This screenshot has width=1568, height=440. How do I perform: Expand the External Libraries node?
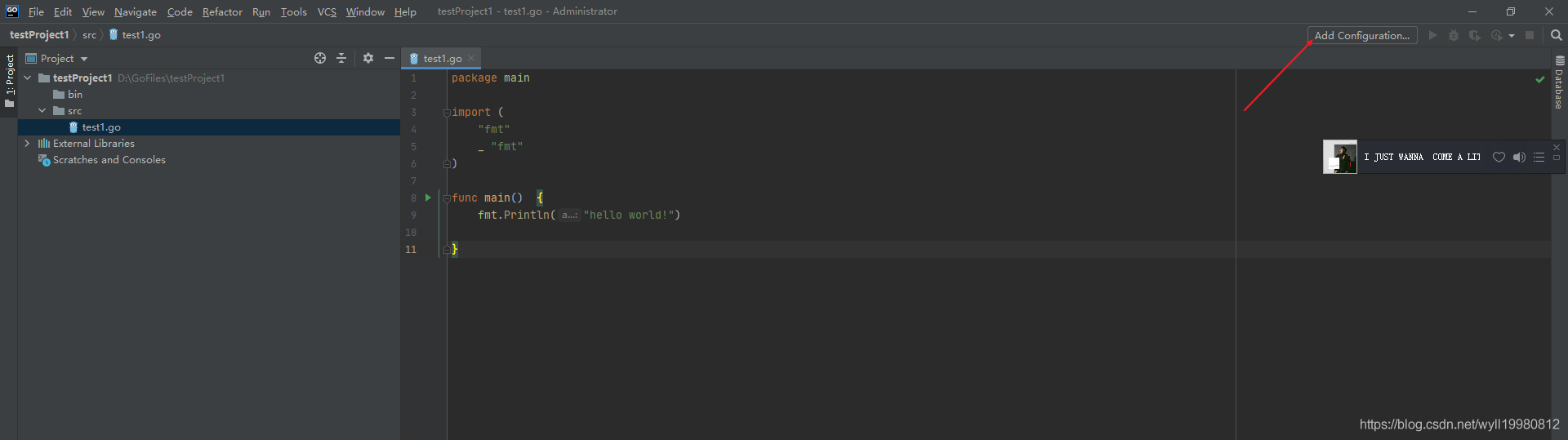[x=28, y=143]
